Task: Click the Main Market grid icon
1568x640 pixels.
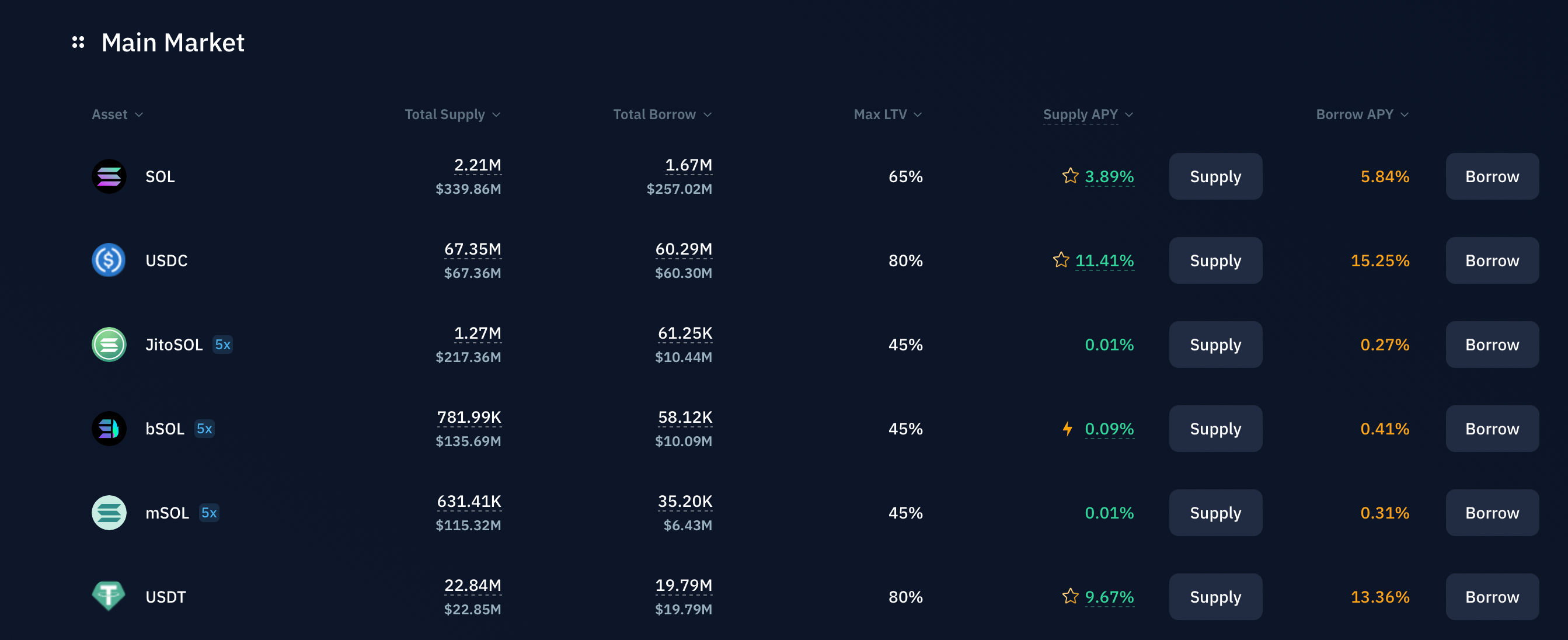Action: pos(78,42)
